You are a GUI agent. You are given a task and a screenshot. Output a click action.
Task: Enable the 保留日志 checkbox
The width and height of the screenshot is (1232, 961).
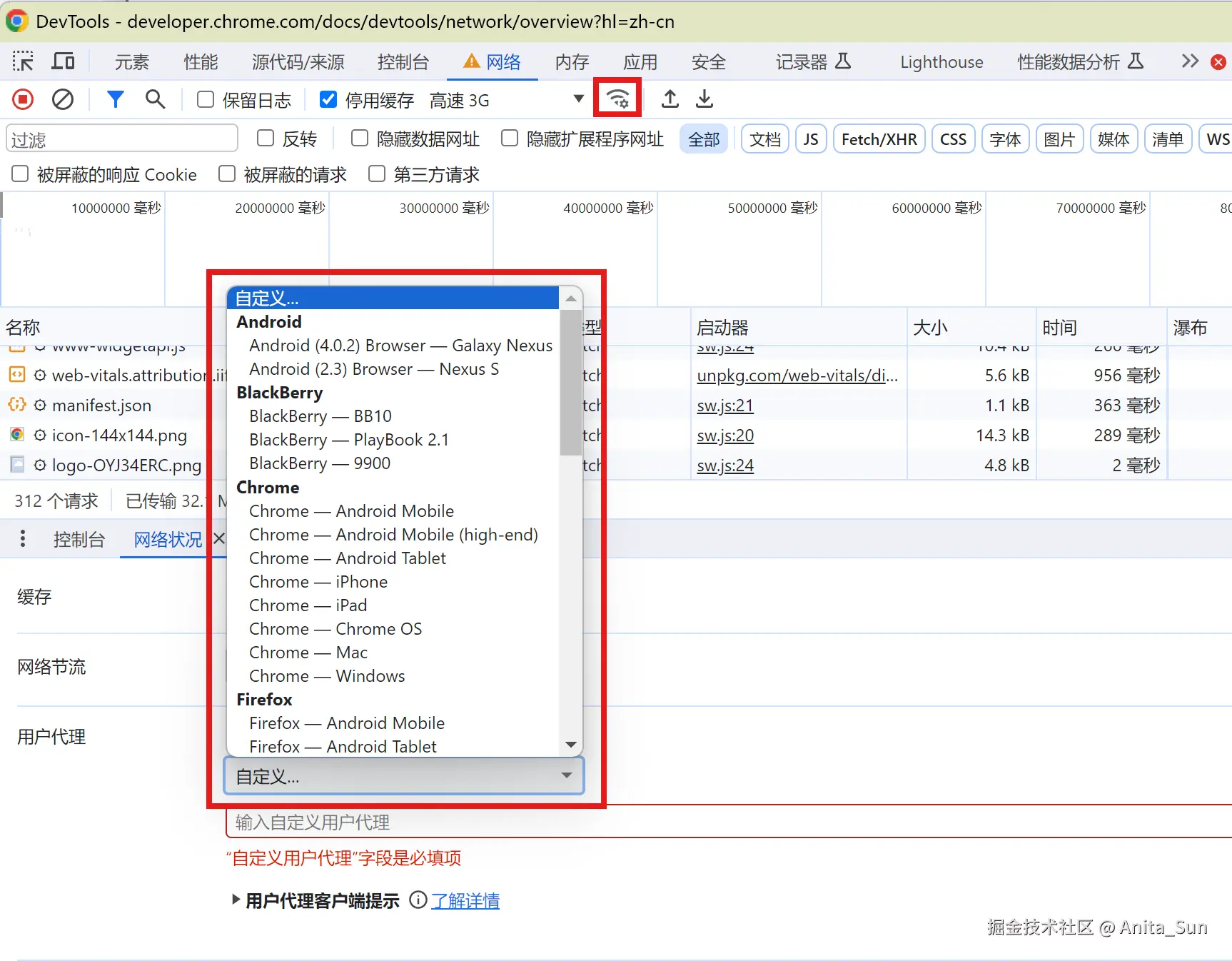206,99
